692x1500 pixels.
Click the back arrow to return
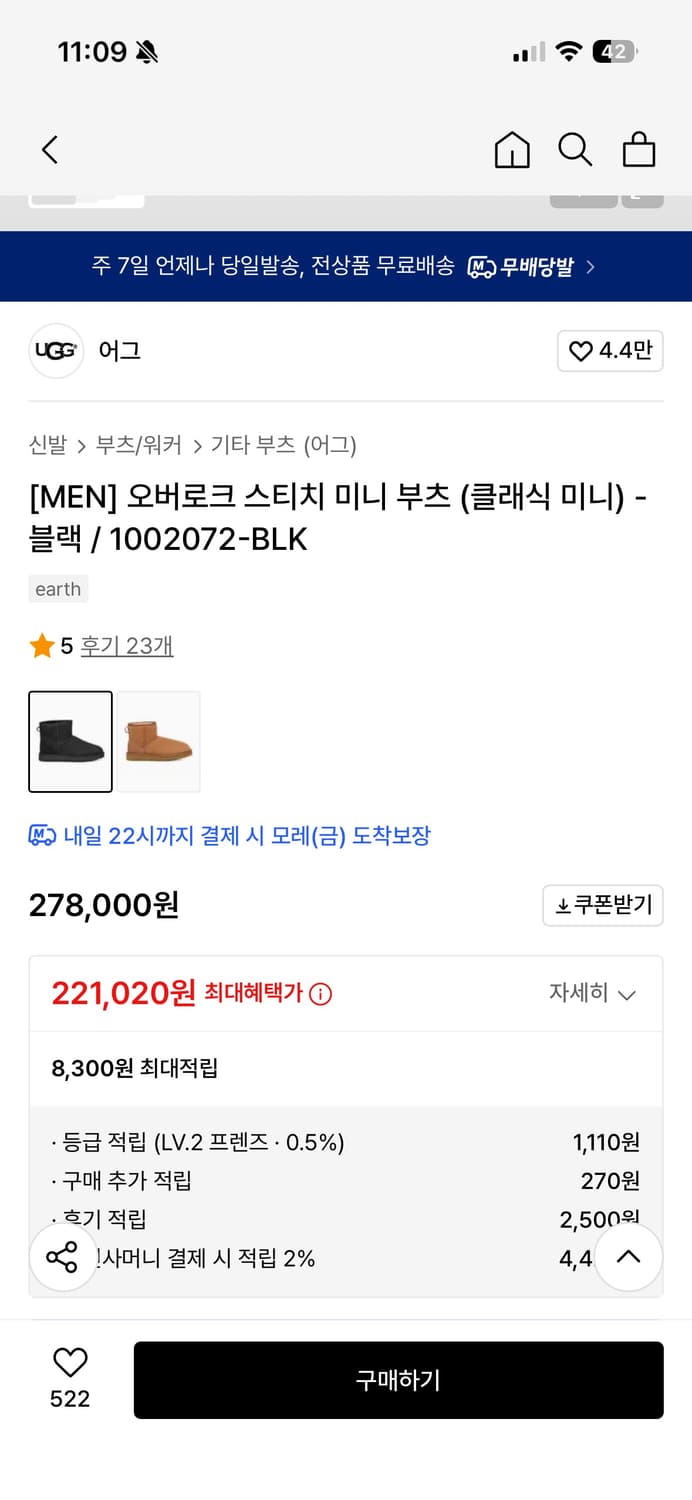(x=49, y=149)
